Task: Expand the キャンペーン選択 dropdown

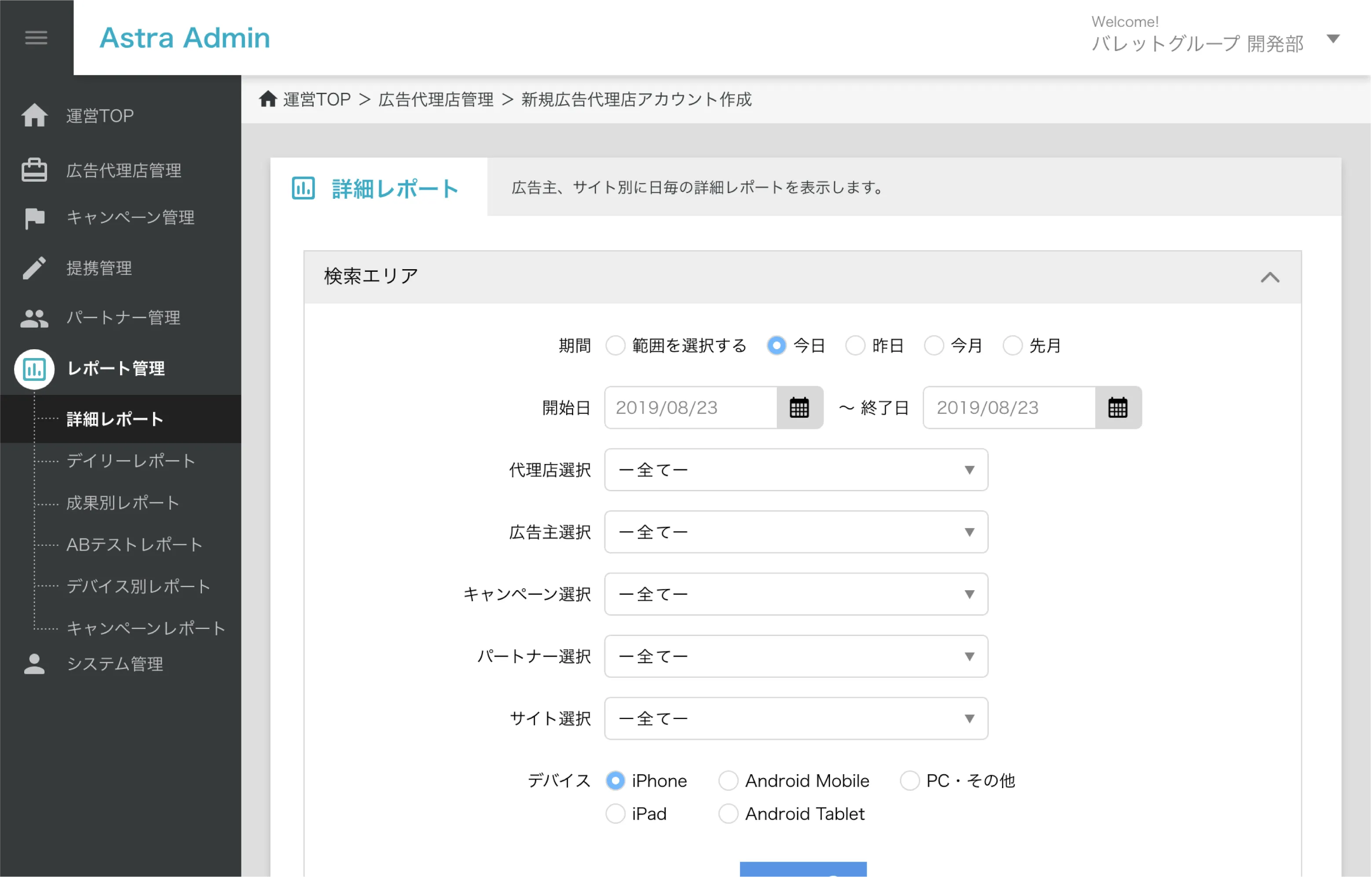Action: 969,595
